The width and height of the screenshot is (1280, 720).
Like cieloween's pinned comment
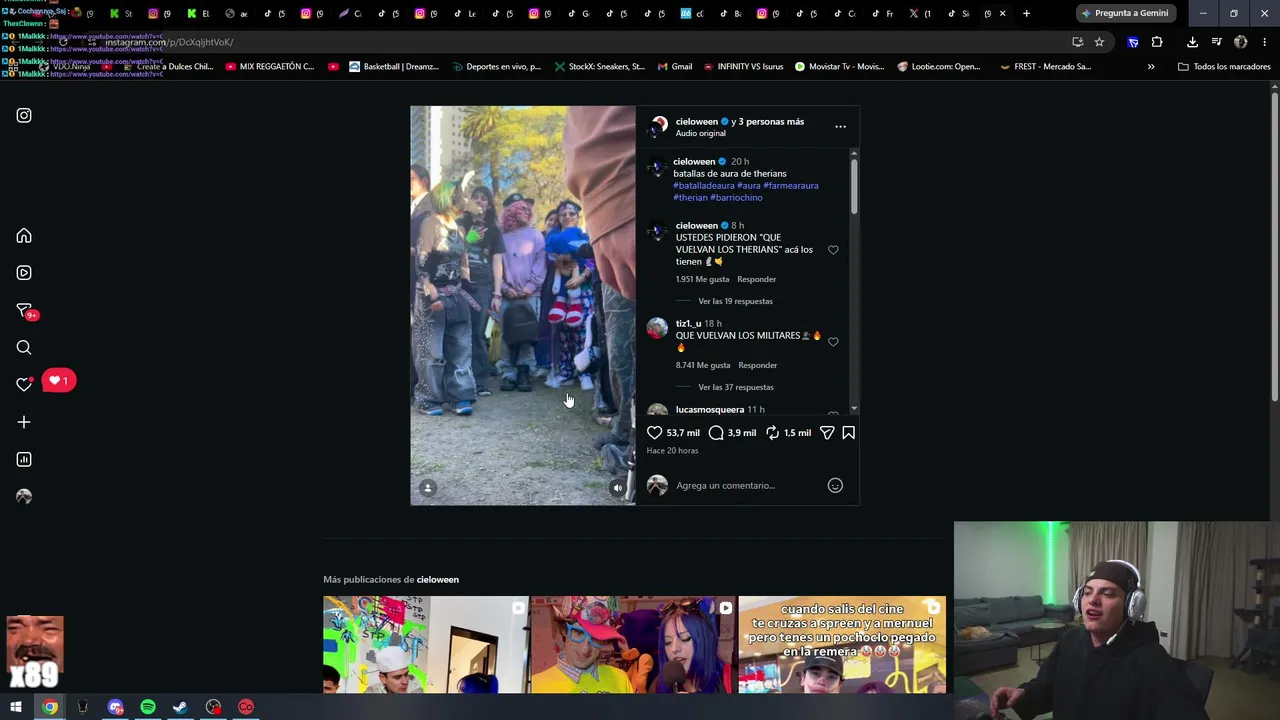(833, 250)
